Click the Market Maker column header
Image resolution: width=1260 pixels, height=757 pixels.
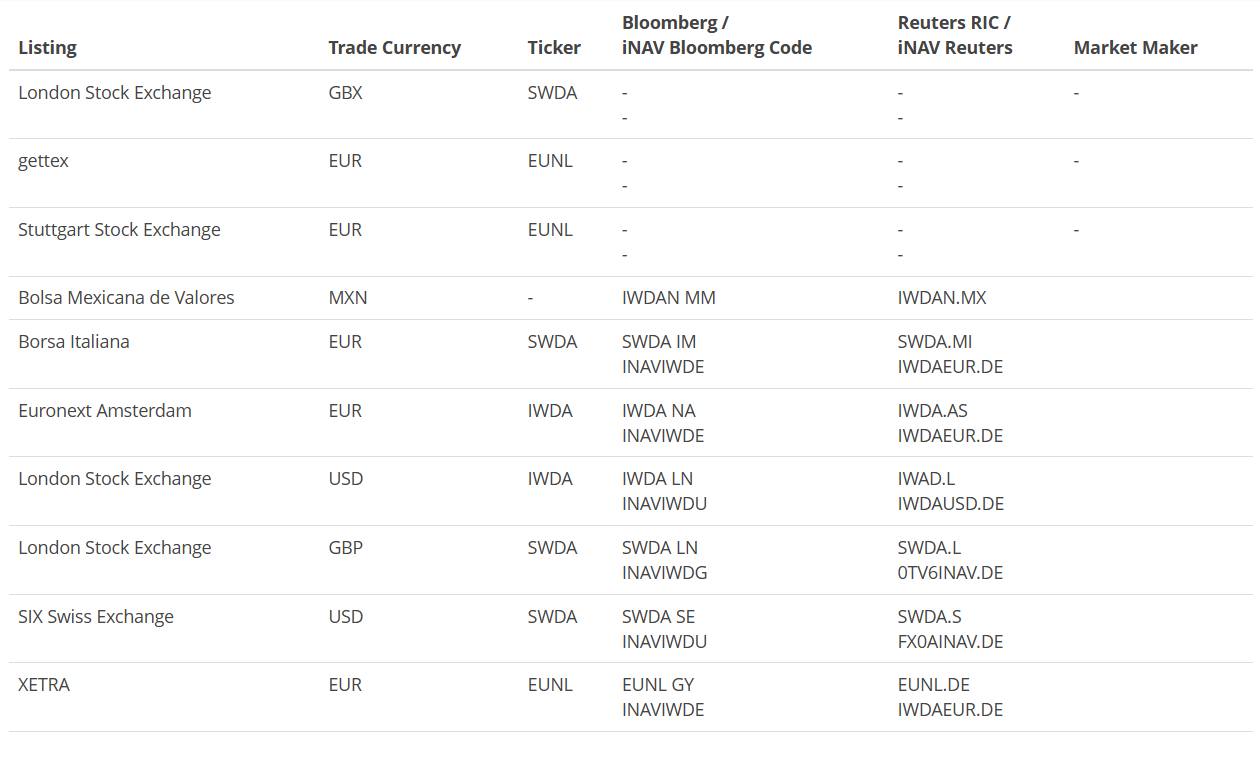(1135, 48)
